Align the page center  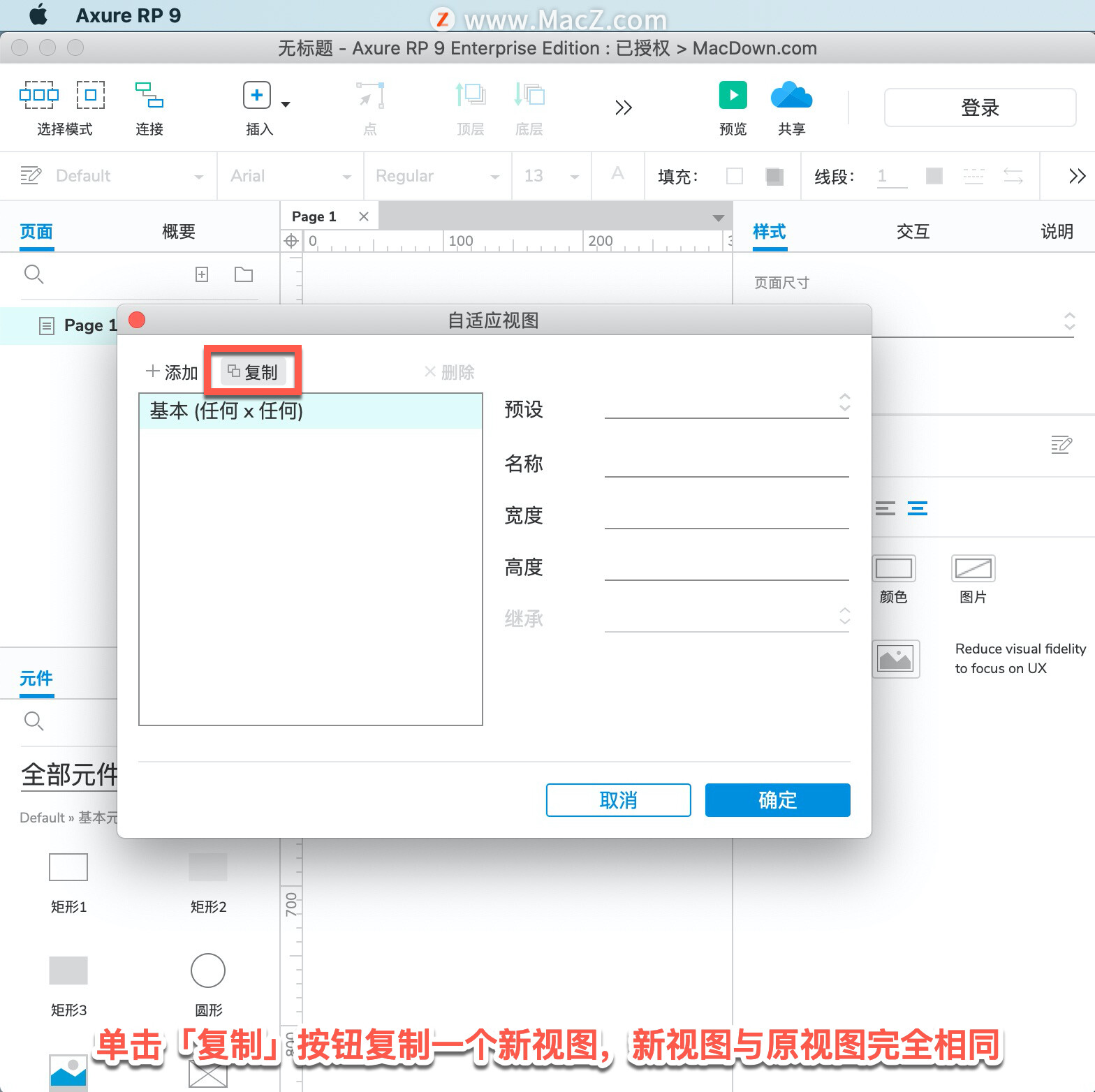click(x=918, y=508)
